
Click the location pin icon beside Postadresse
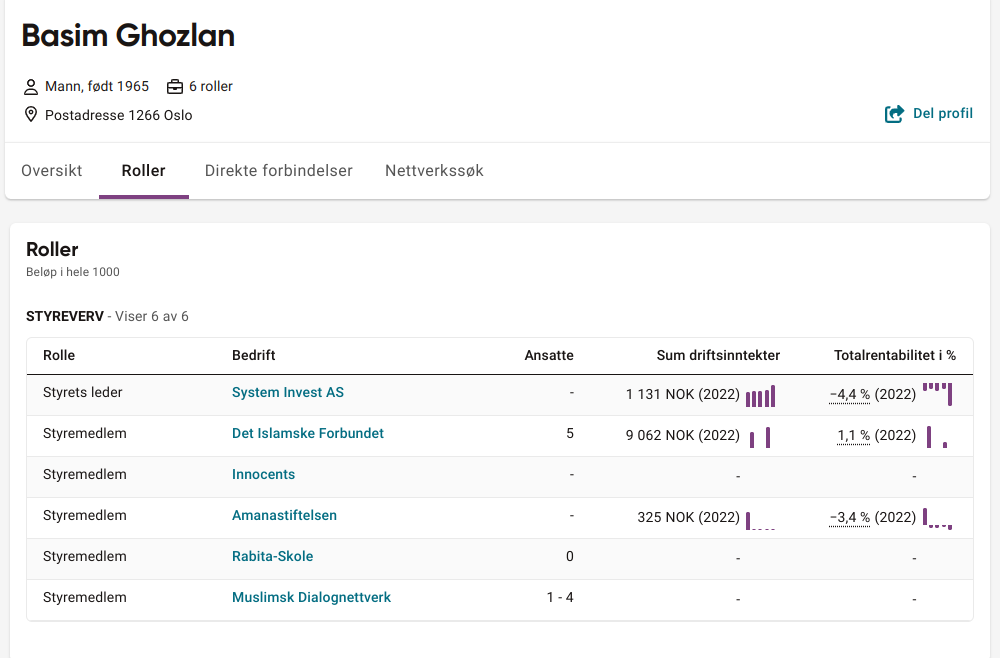point(31,115)
